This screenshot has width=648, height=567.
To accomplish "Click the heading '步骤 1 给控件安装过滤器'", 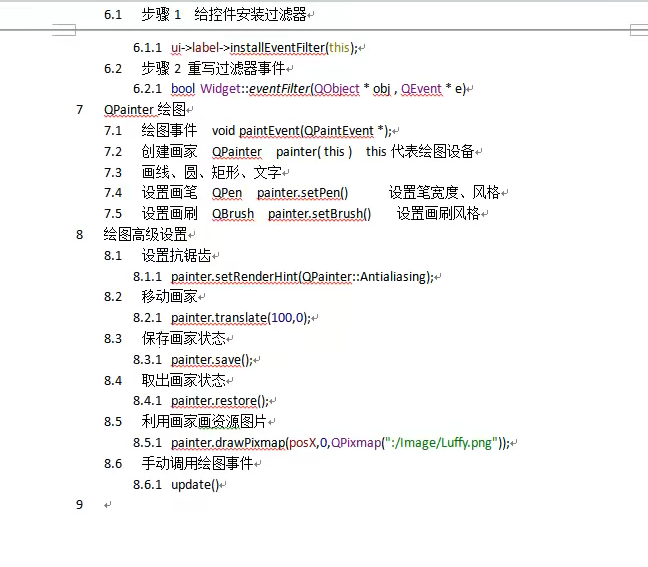I will pyautogui.click(x=224, y=14).
